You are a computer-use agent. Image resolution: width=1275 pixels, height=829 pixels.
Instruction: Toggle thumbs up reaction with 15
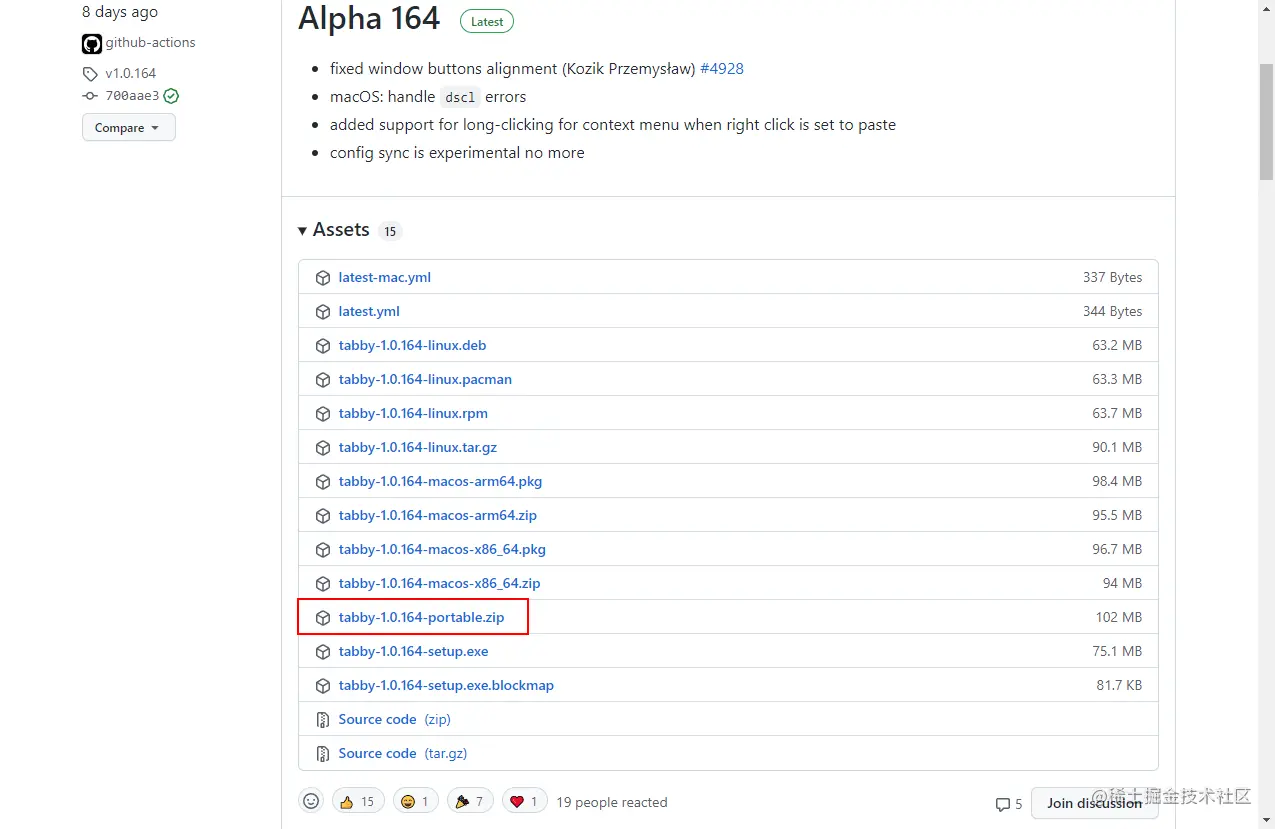[357, 801]
